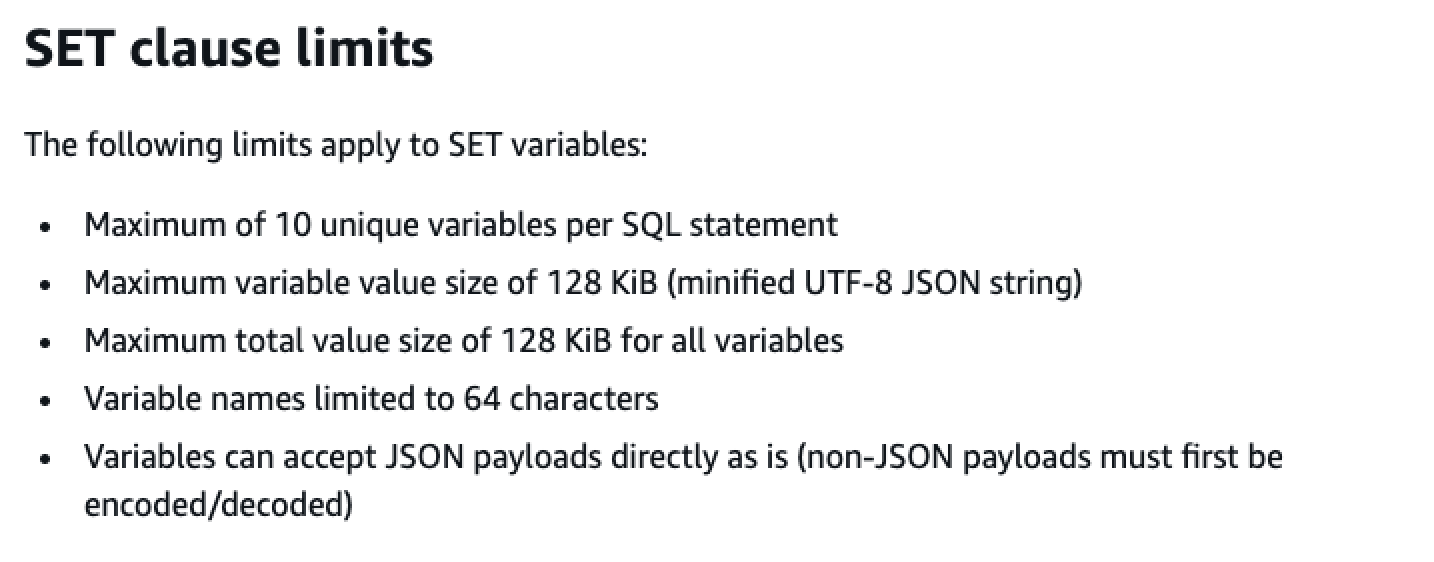Image resolution: width=1434 pixels, height=562 pixels.
Task: Click "SET variables:" in the intro sentence
Action: pyautogui.click(x=544, y=145)
